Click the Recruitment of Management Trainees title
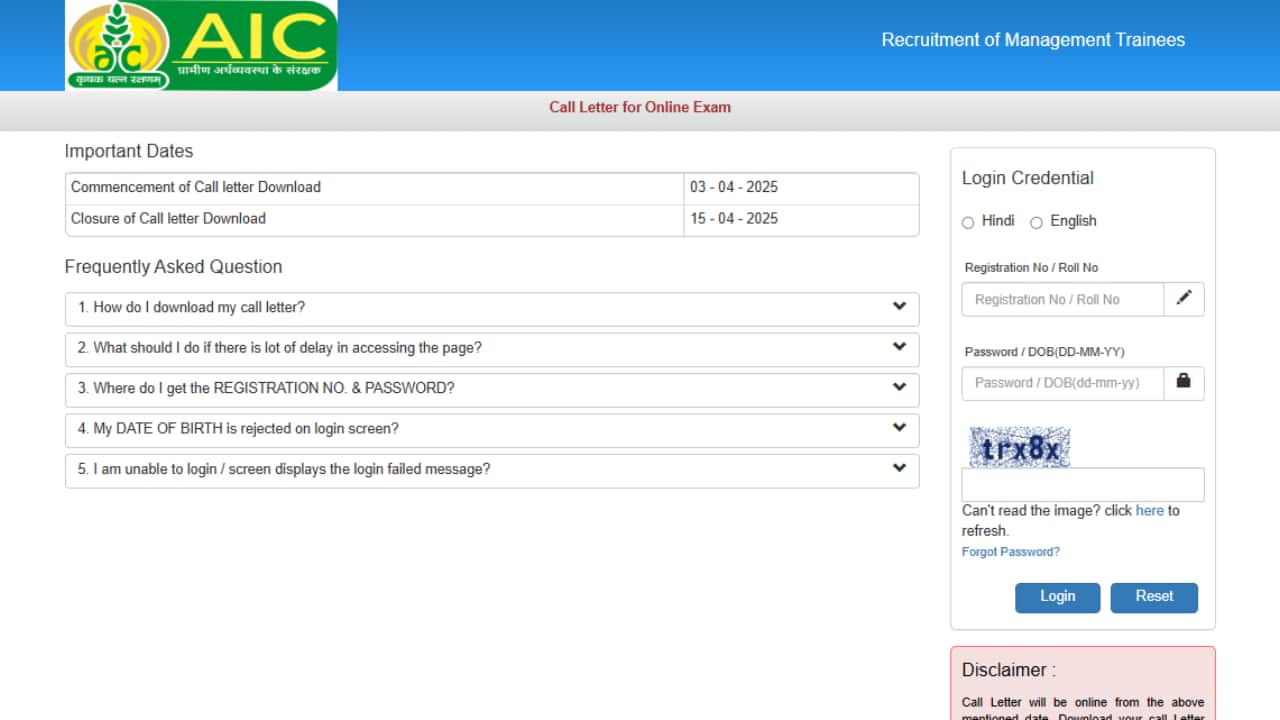This screenshot has height=720, width=1280. point(1033,40)
